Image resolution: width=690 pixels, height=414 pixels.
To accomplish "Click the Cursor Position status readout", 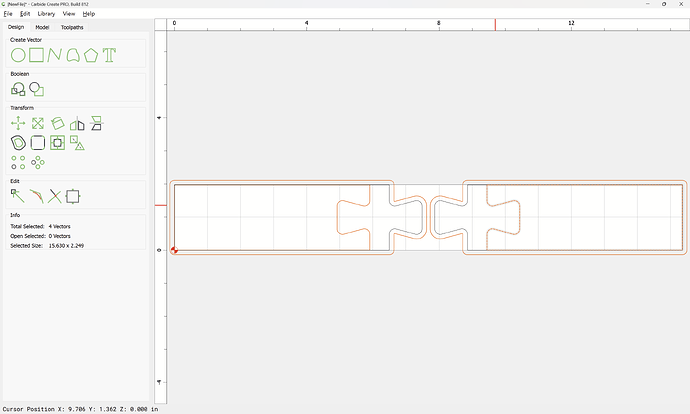I will [x=81, y=409].
